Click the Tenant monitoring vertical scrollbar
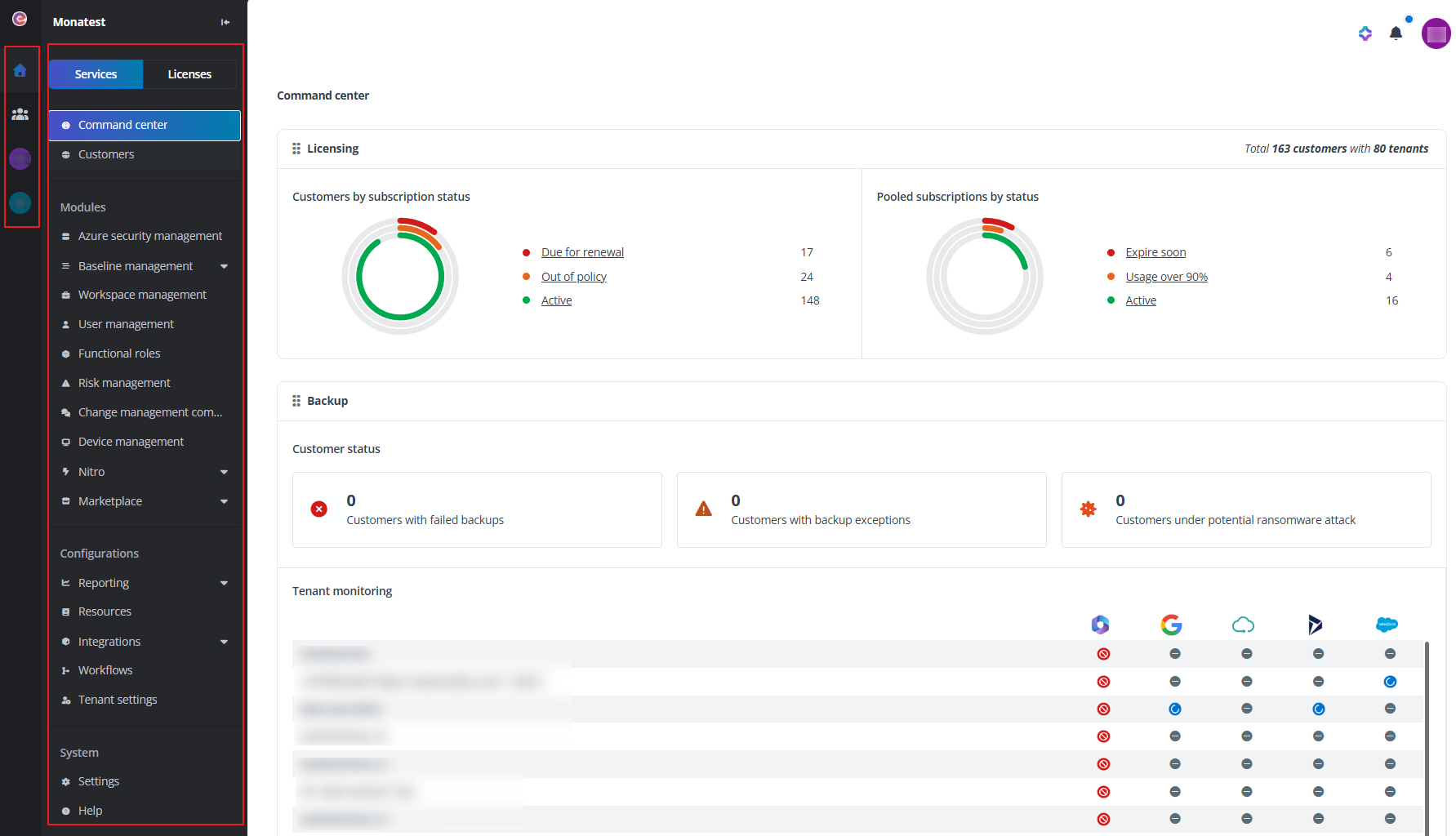Image resolution: width=1456 pixels, height=836 pixels. (x=1427, y=735)
